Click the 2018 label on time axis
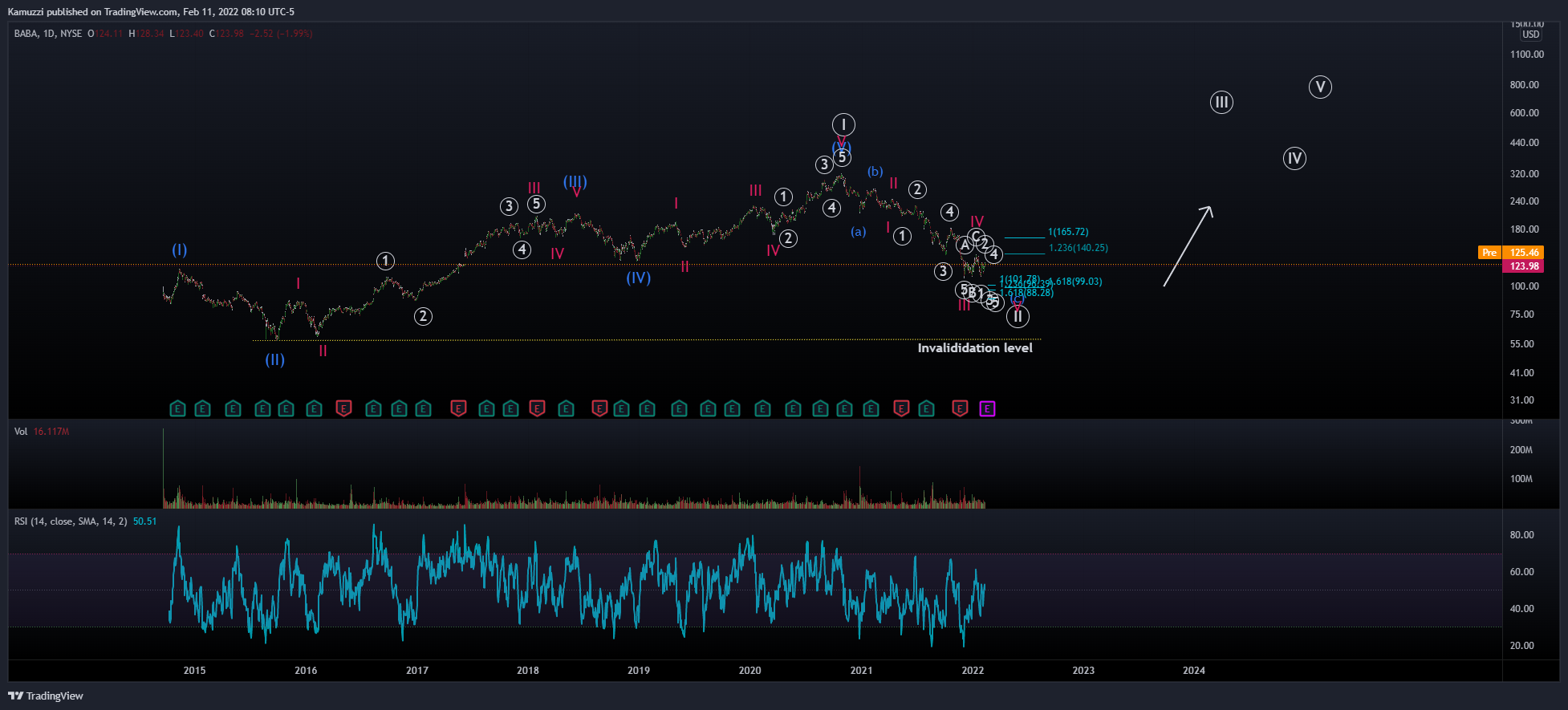1568x710 pixels. point(528,671)
